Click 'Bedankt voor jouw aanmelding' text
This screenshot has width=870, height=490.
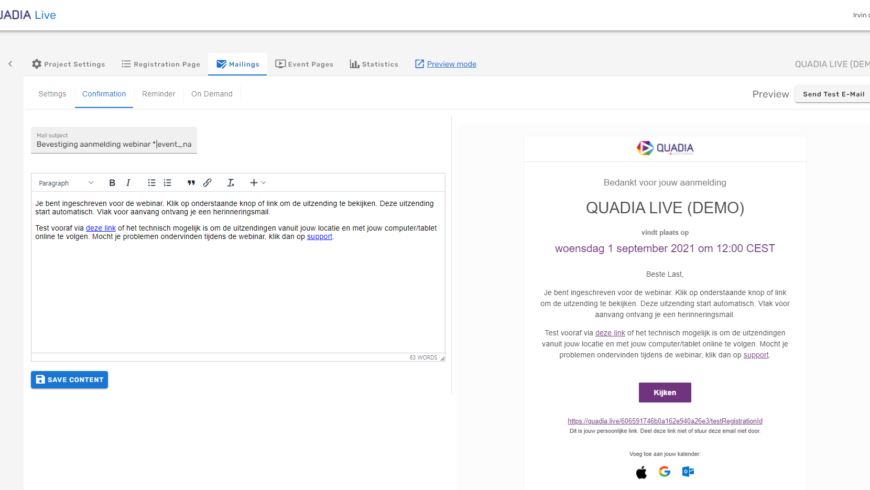665,183
